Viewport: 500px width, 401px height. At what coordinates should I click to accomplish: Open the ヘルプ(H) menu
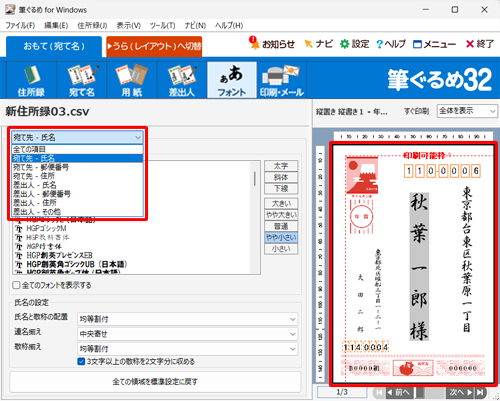pyautogui.click(x=229, y=25)
